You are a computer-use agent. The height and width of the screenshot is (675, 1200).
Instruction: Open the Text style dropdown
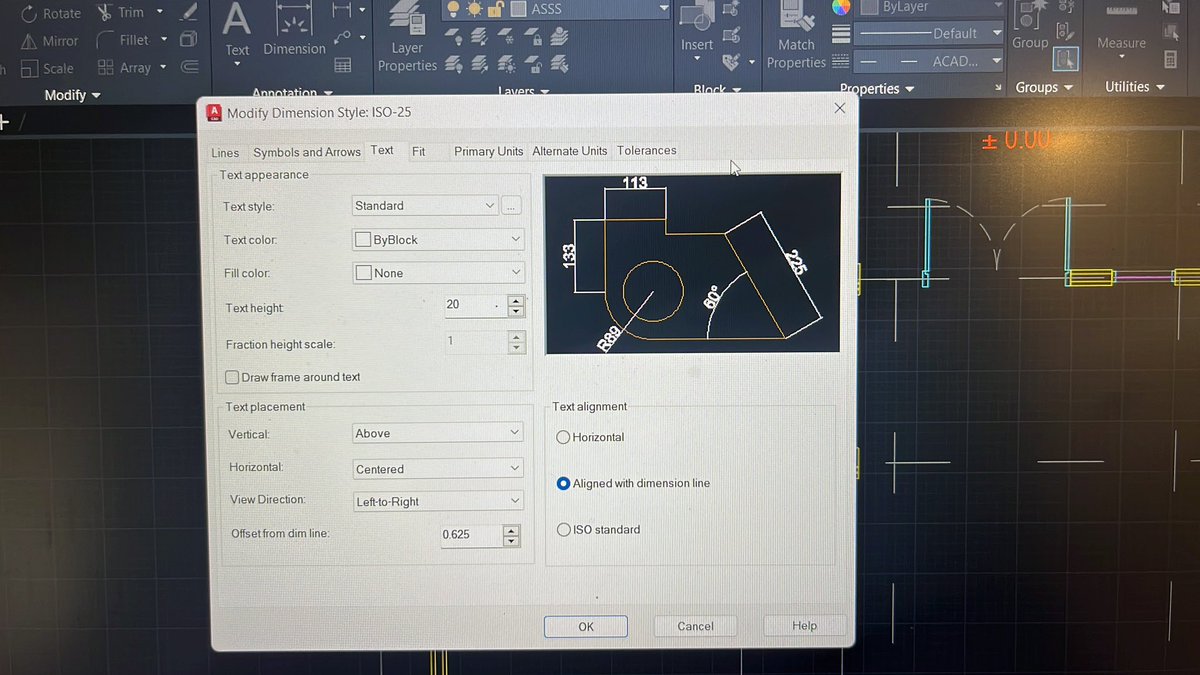[x=425, y=206]
